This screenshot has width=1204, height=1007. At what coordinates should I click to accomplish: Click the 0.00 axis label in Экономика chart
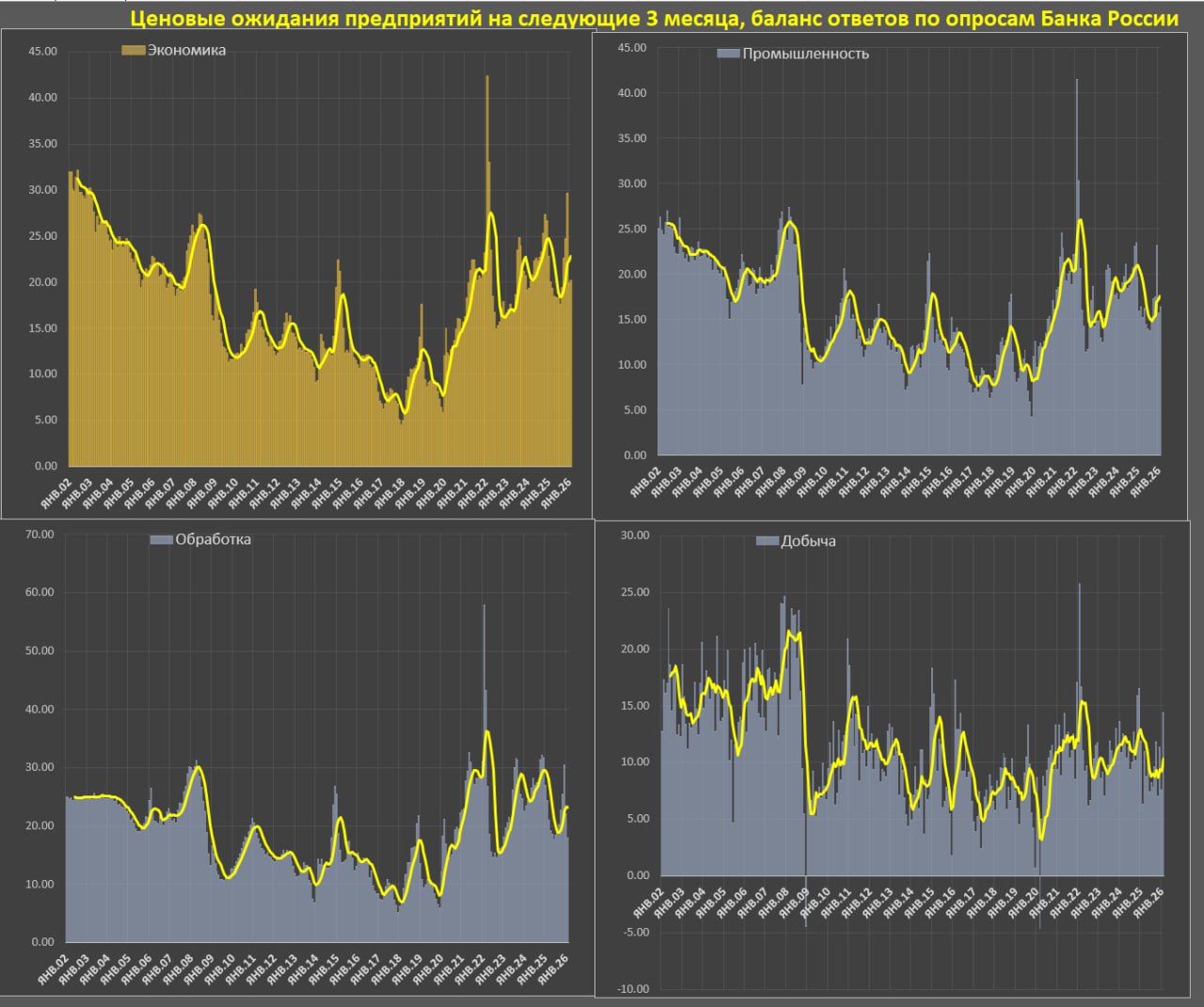[x=45, y=466]
